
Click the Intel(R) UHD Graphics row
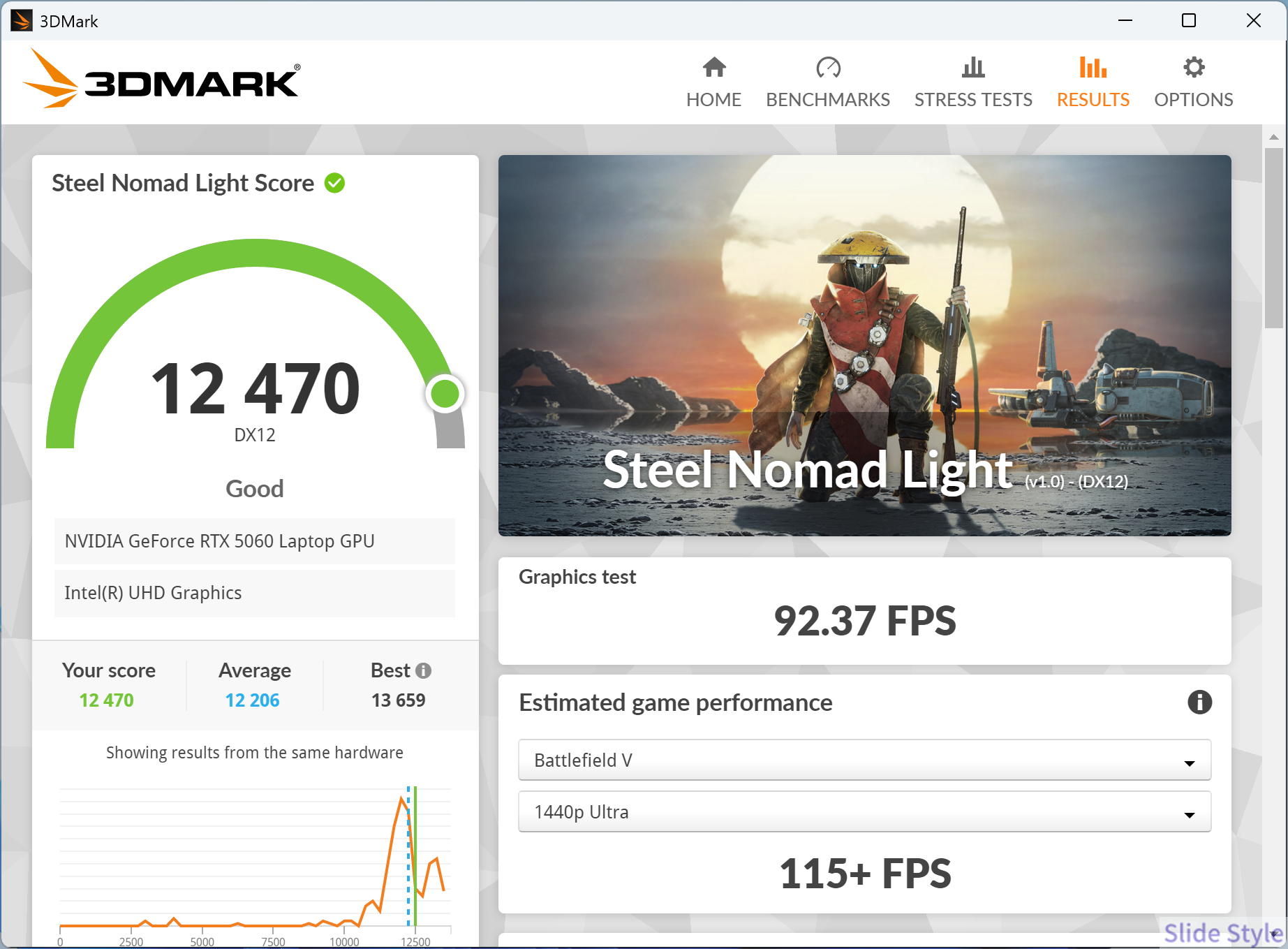255,593
